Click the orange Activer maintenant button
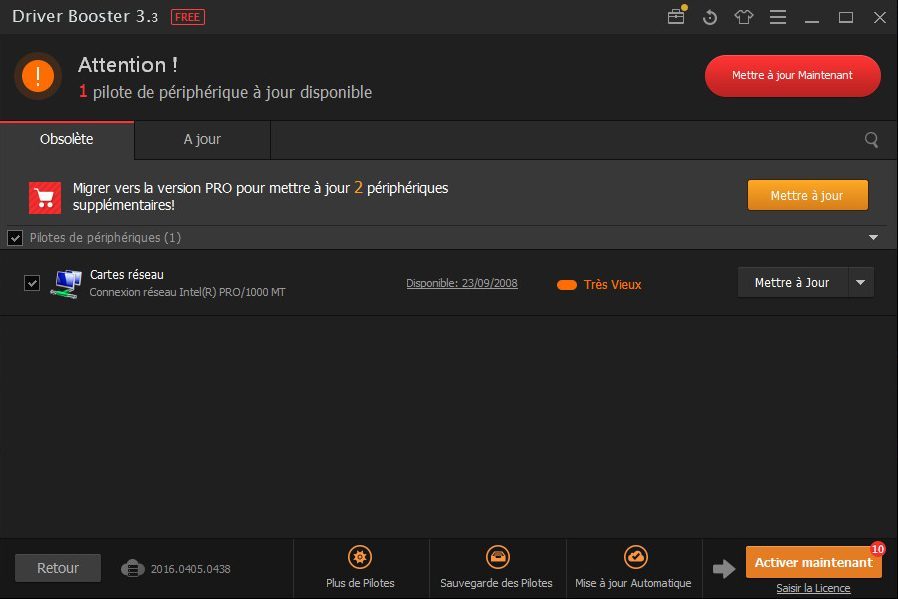Image resolution: width=898 pixels, height=599 pixels. 813,562
